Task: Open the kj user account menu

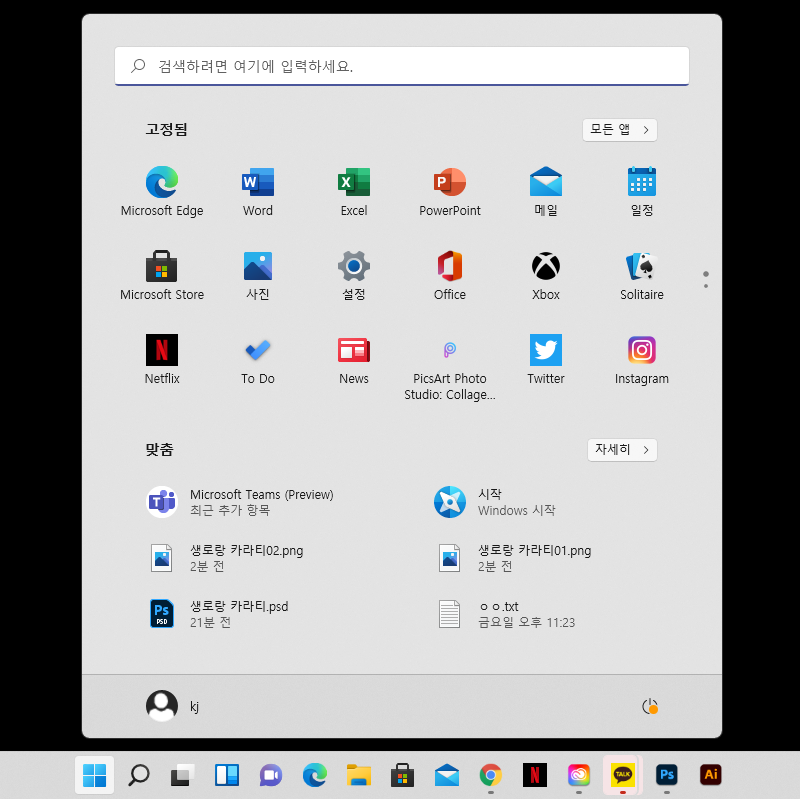Action: point(173,706)
